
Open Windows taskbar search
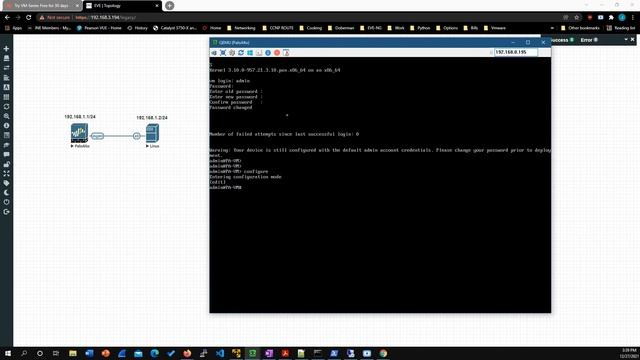tap(24, 353)
